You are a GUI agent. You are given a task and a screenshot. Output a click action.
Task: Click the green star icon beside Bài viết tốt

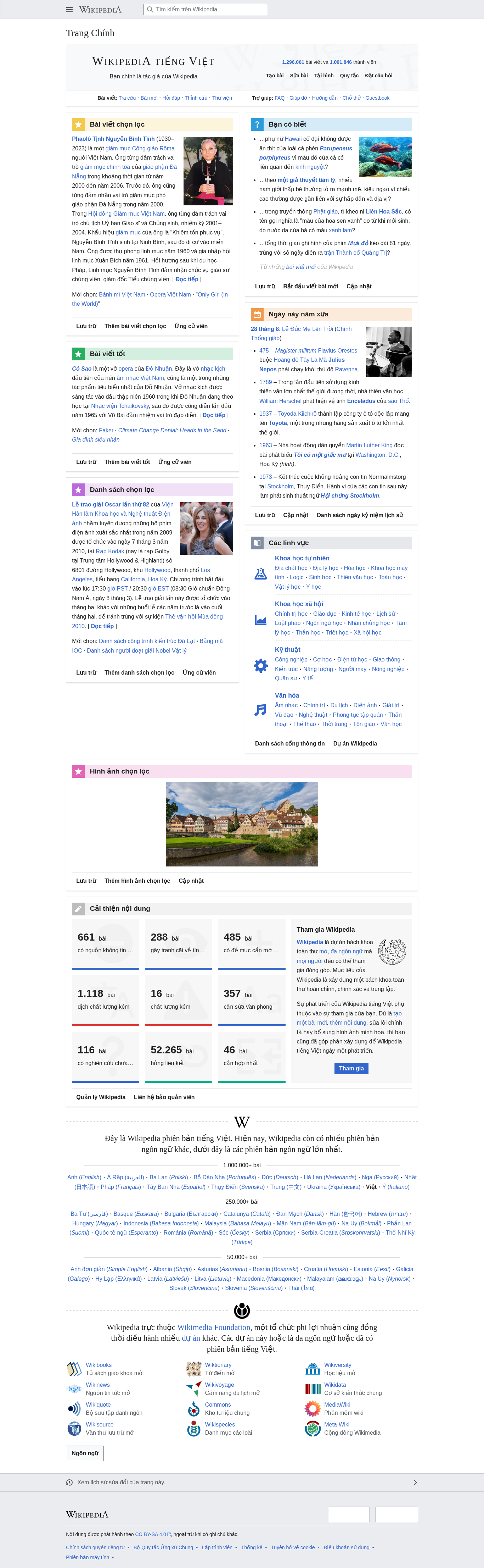(x=78, y=354)
